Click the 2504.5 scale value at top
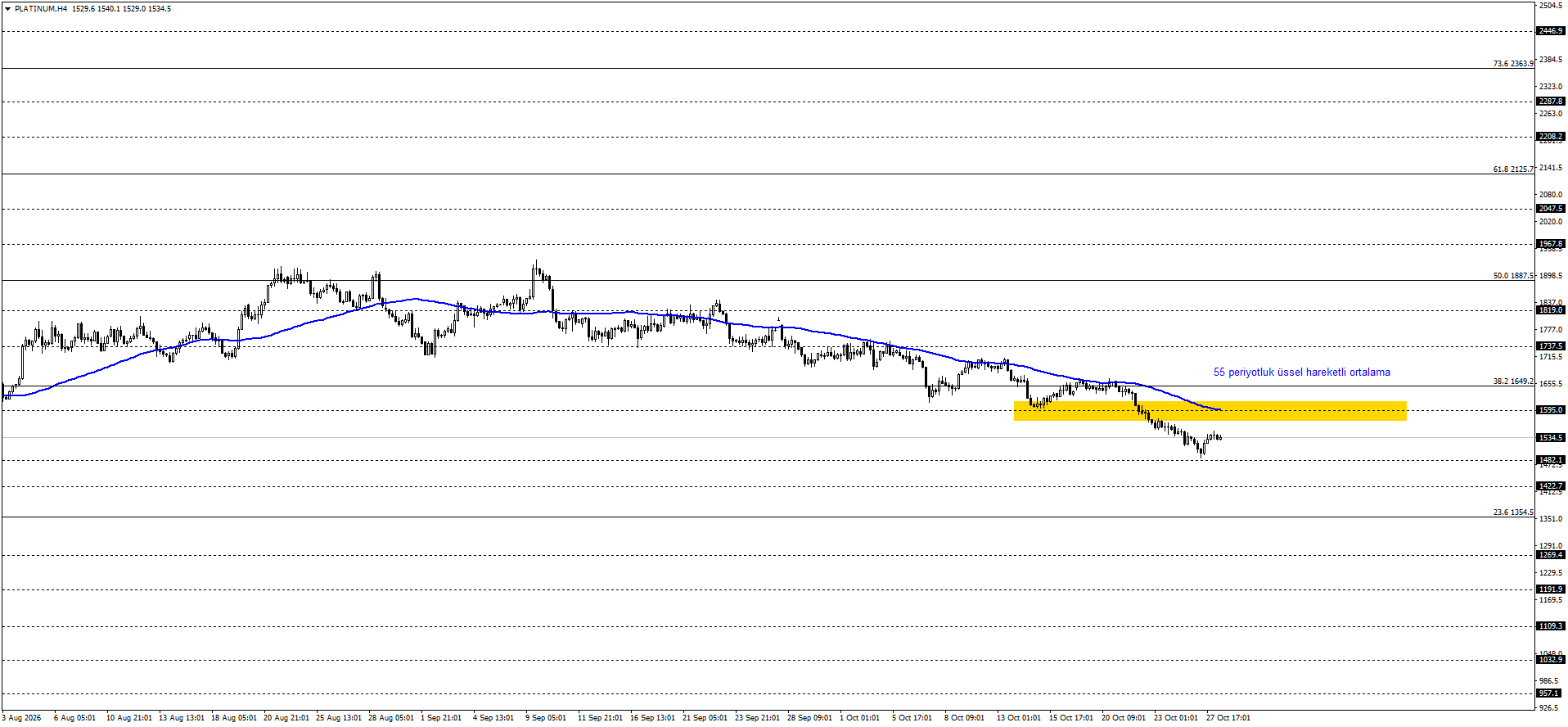This screenshot has width=1568, height=727. 1551,6
